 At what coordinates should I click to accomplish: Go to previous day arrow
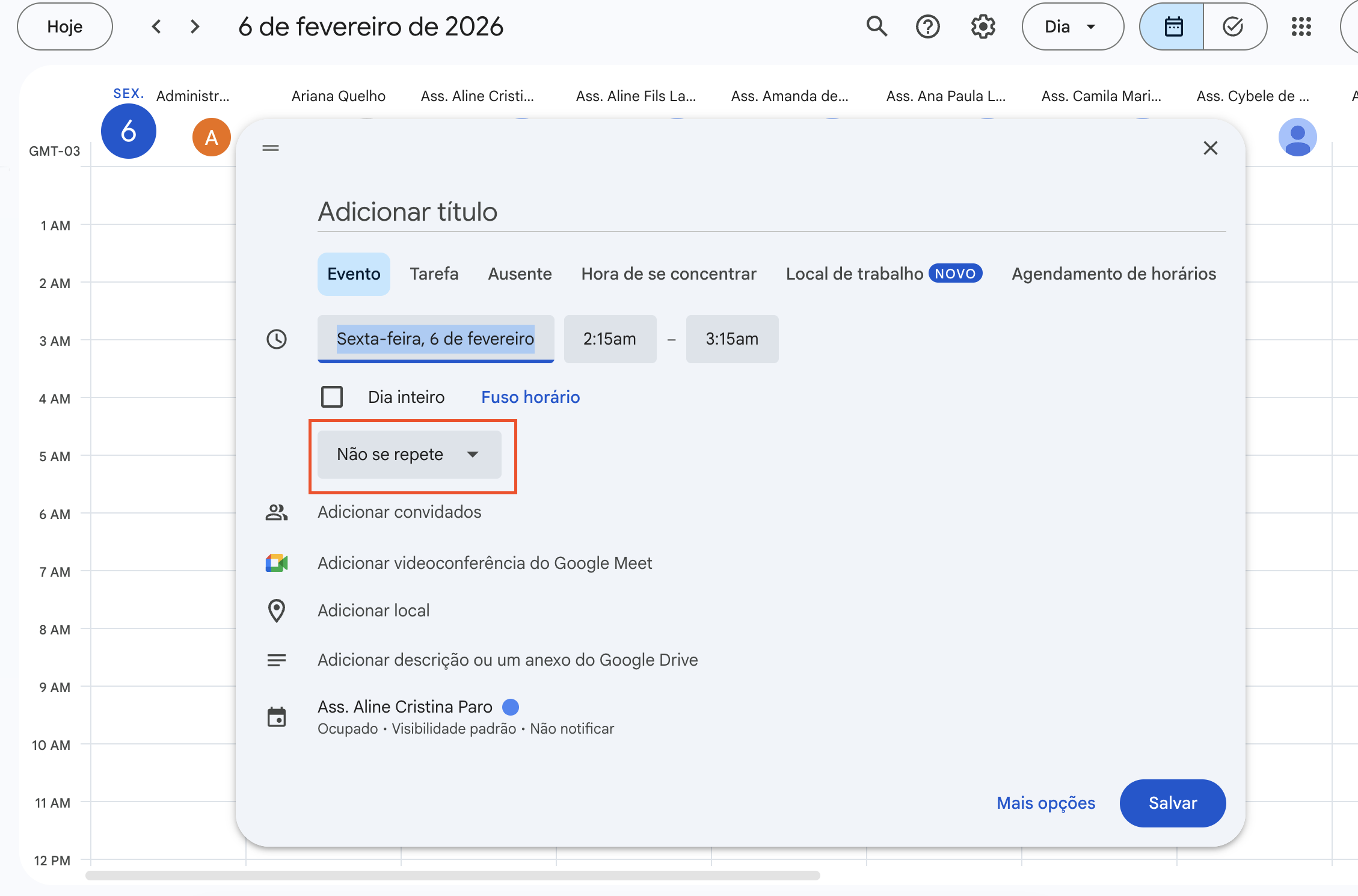(x=156, y=26)
